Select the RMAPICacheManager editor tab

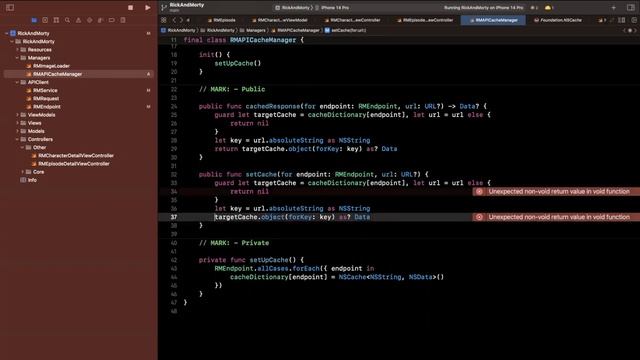click(x=493, y=20)
